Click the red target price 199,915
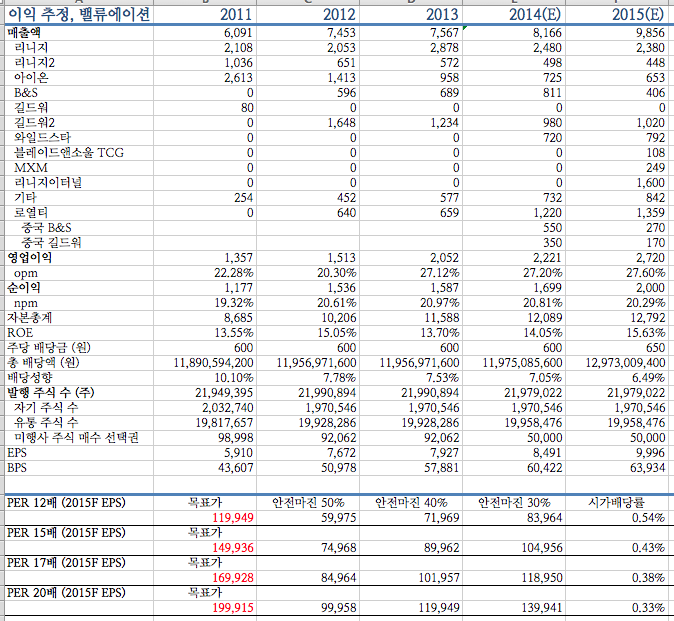Screen dimensions: 674x621 tap(233, 608)
